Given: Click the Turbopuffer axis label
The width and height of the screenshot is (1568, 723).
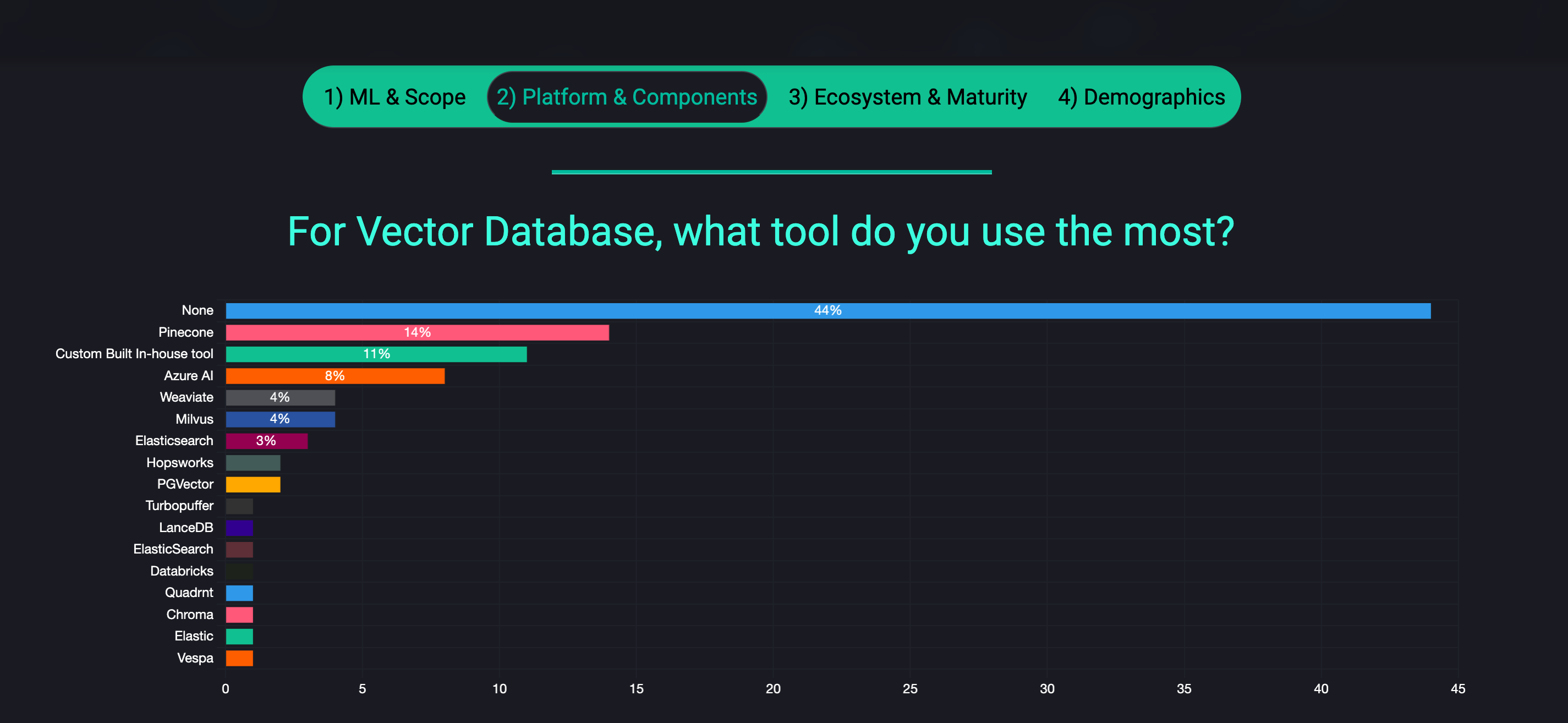Looking at the screenshot, I should coord(179,506).
